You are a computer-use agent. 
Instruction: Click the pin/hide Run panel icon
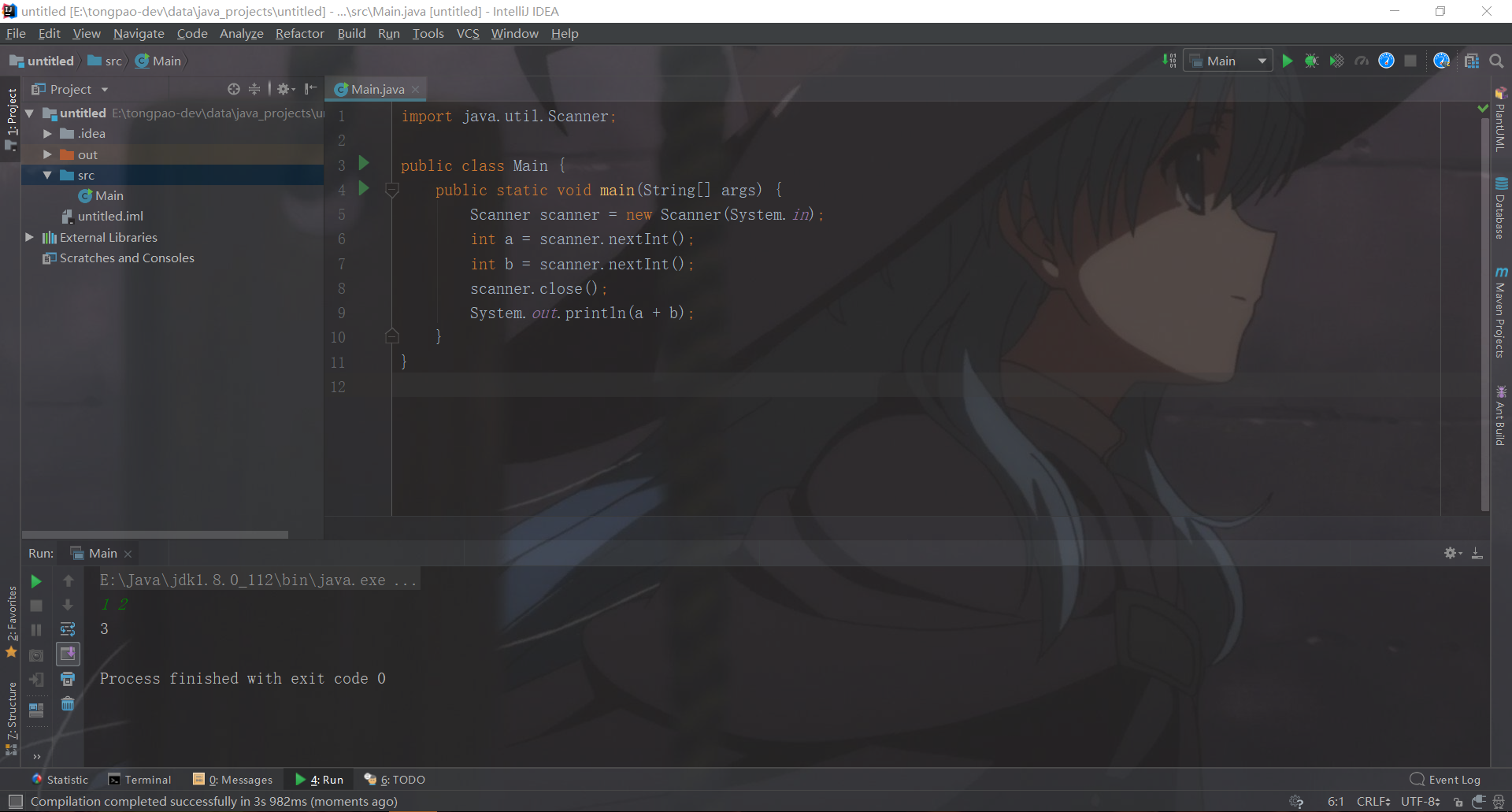pyautogui.click(x=1477, y=553)
